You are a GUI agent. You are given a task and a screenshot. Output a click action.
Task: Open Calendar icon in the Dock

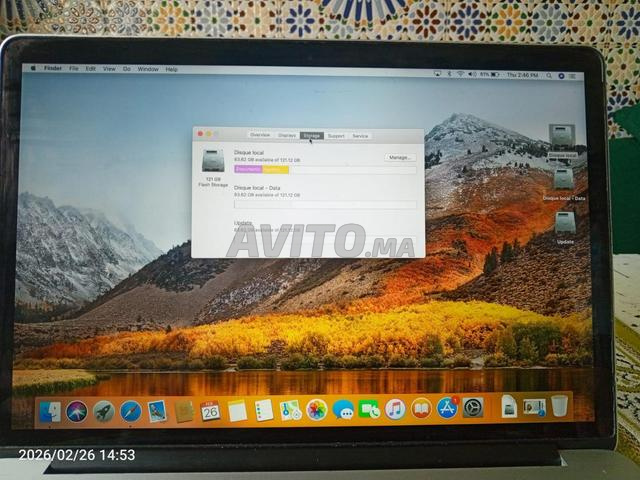pyautogui.click(x=210, y=409)
